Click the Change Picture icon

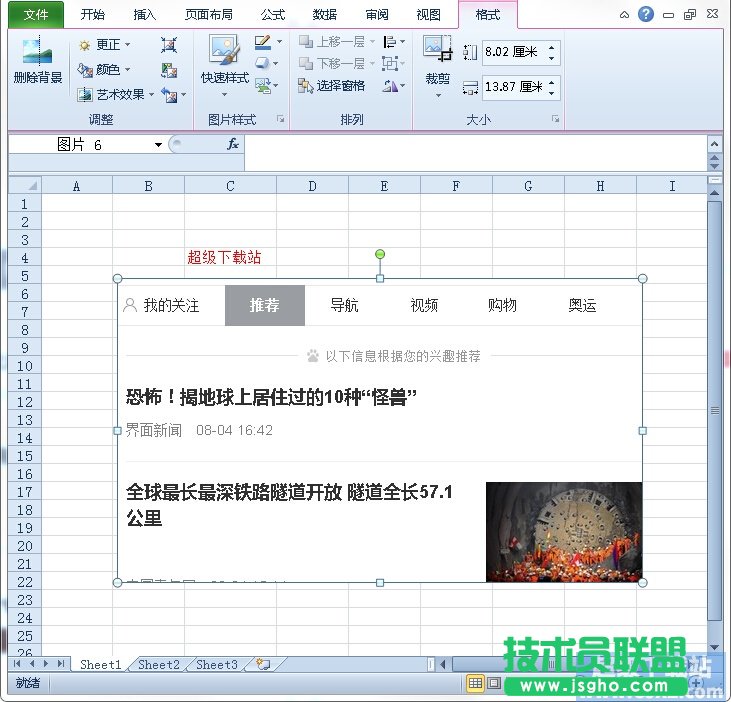(x=169, y=70)
